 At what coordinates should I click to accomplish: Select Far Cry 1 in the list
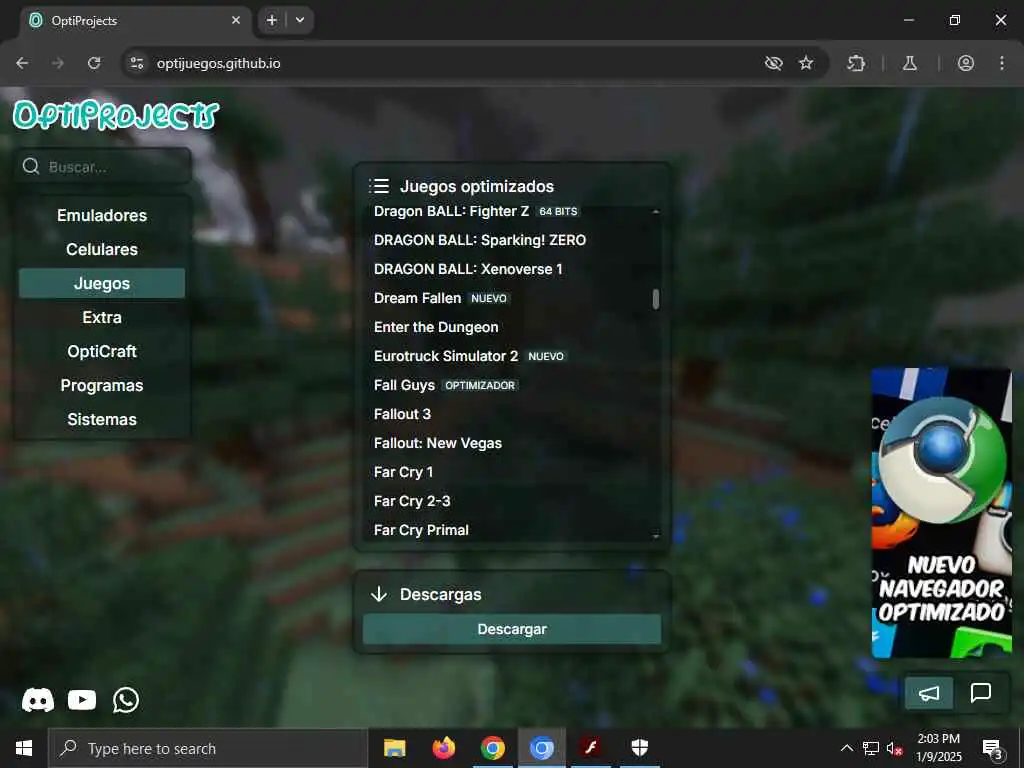(x=404, y=472)
